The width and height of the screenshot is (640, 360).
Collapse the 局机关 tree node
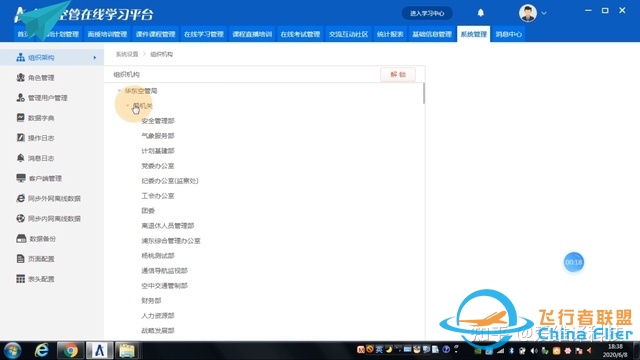tap(127, 106)
